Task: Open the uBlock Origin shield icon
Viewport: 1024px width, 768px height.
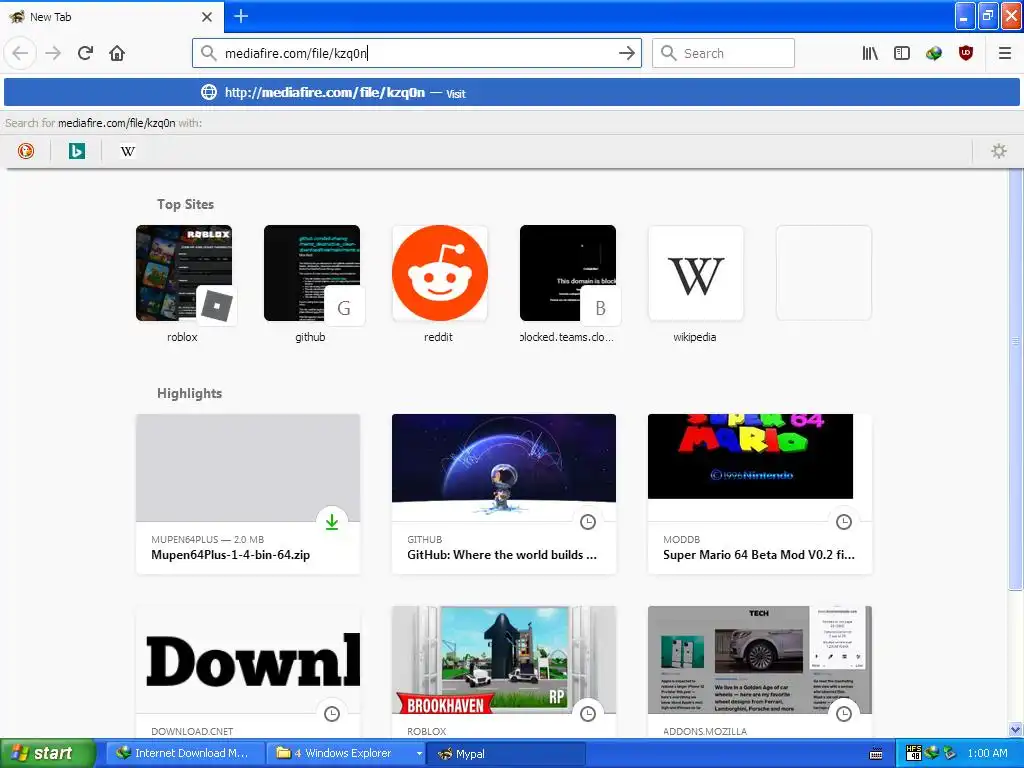Action: 966,53
